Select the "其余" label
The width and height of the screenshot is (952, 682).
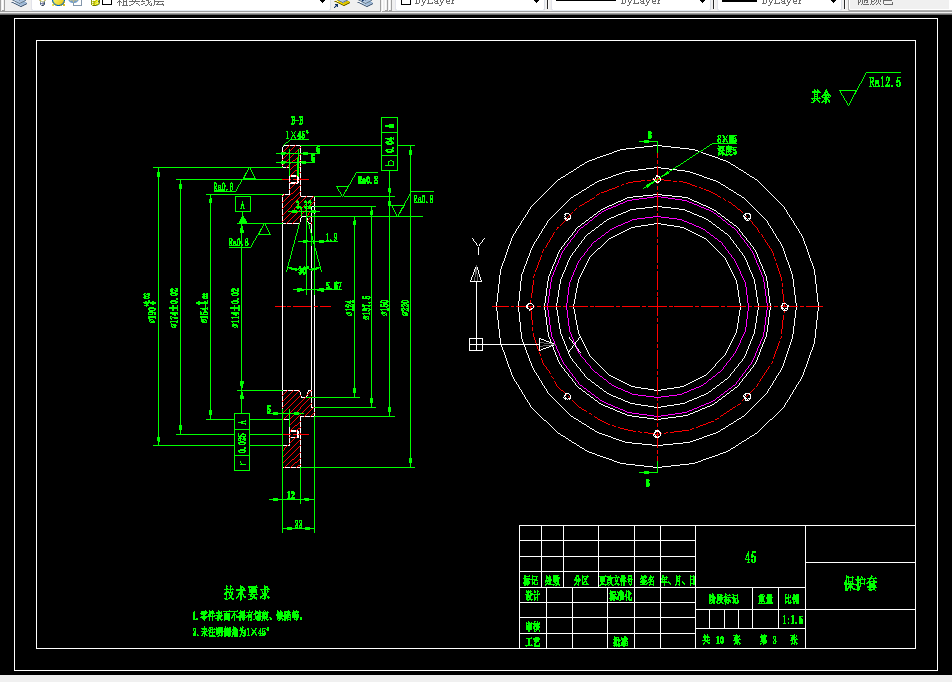(821, 97)
